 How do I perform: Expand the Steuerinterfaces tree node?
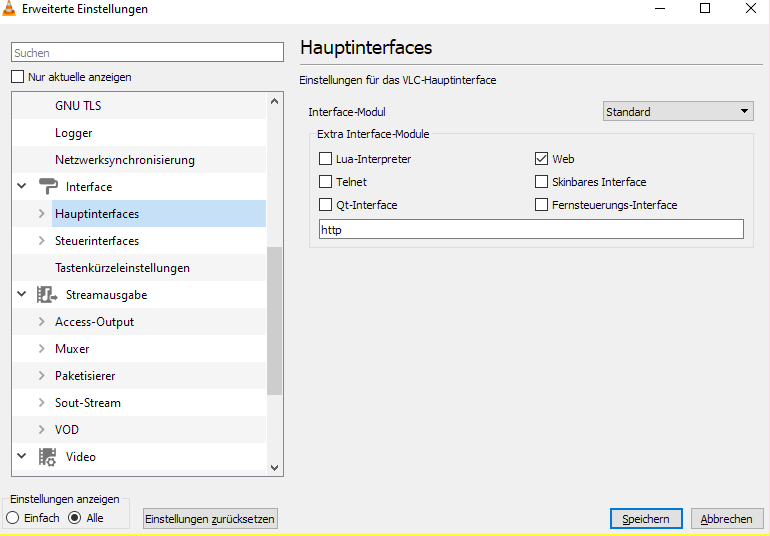41,241
